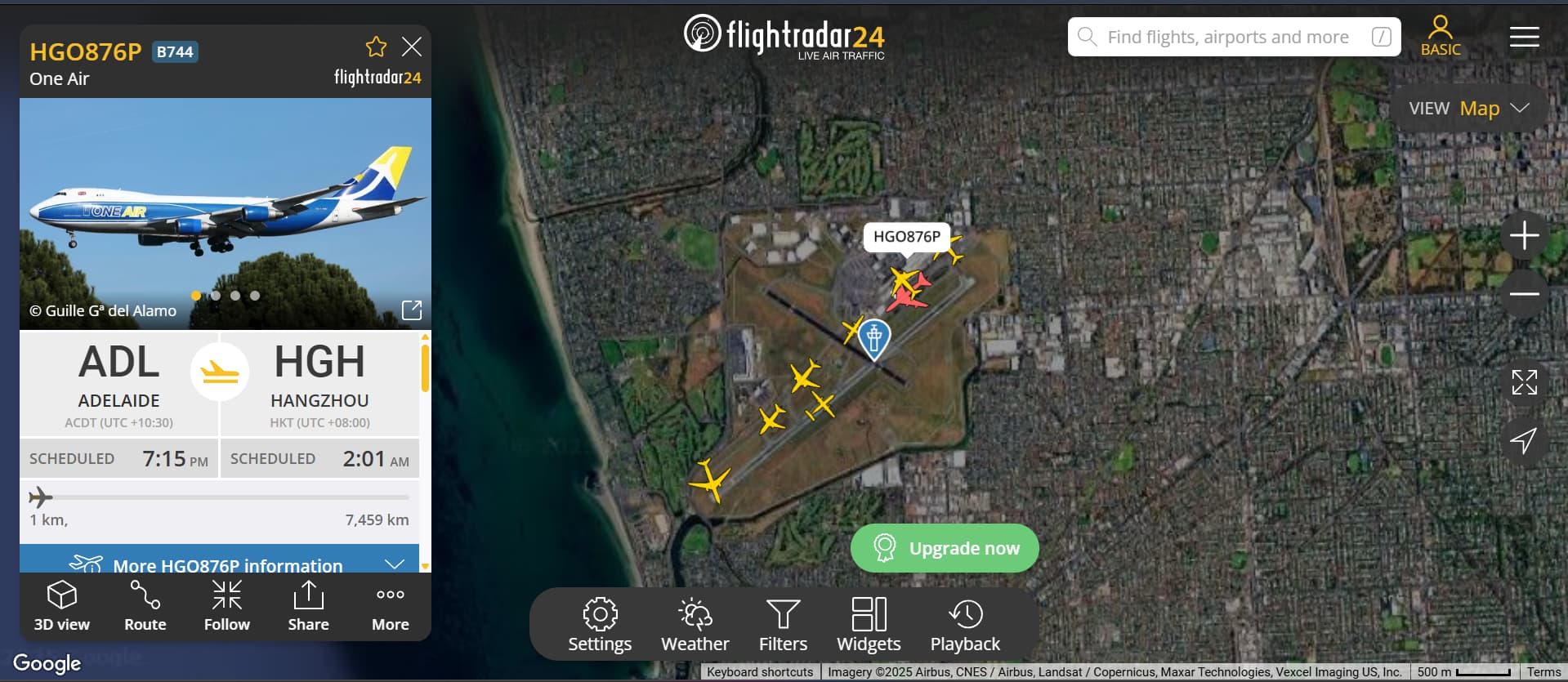The width and height of the screenshot is (1568, 682).
Task: Click the flight progress bar airplane marker
Action: 41,497
